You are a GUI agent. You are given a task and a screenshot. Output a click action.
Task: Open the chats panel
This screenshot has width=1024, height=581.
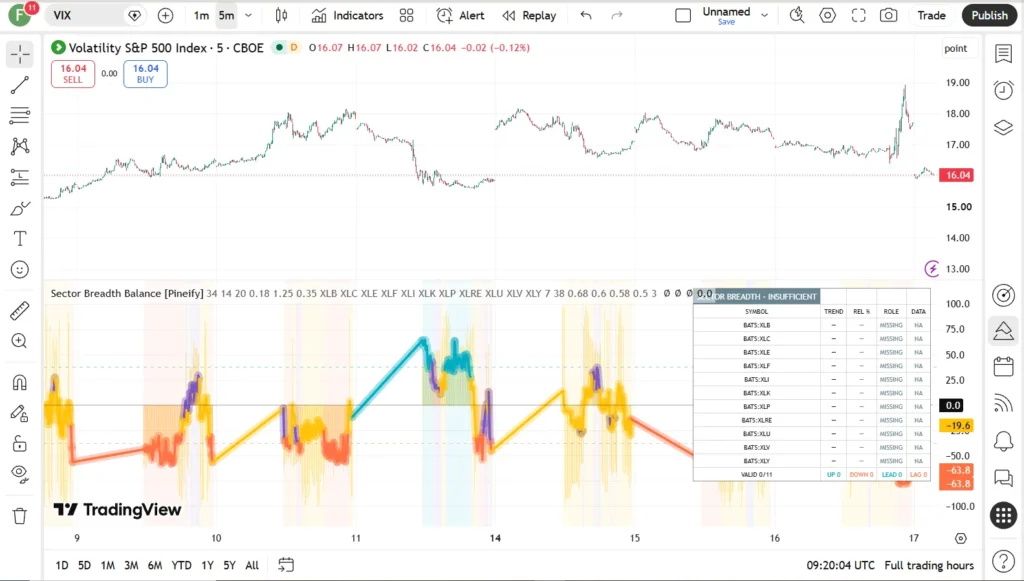[1004, 479]
